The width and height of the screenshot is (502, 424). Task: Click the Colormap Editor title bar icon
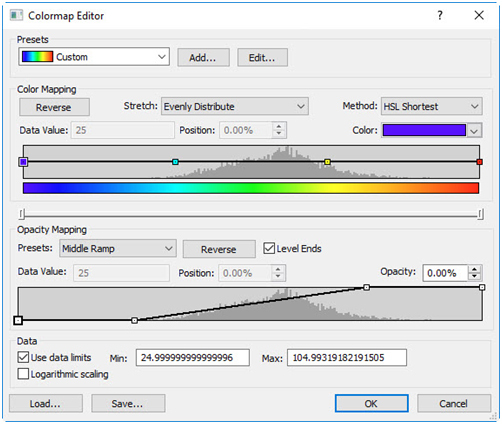(16, 15)
